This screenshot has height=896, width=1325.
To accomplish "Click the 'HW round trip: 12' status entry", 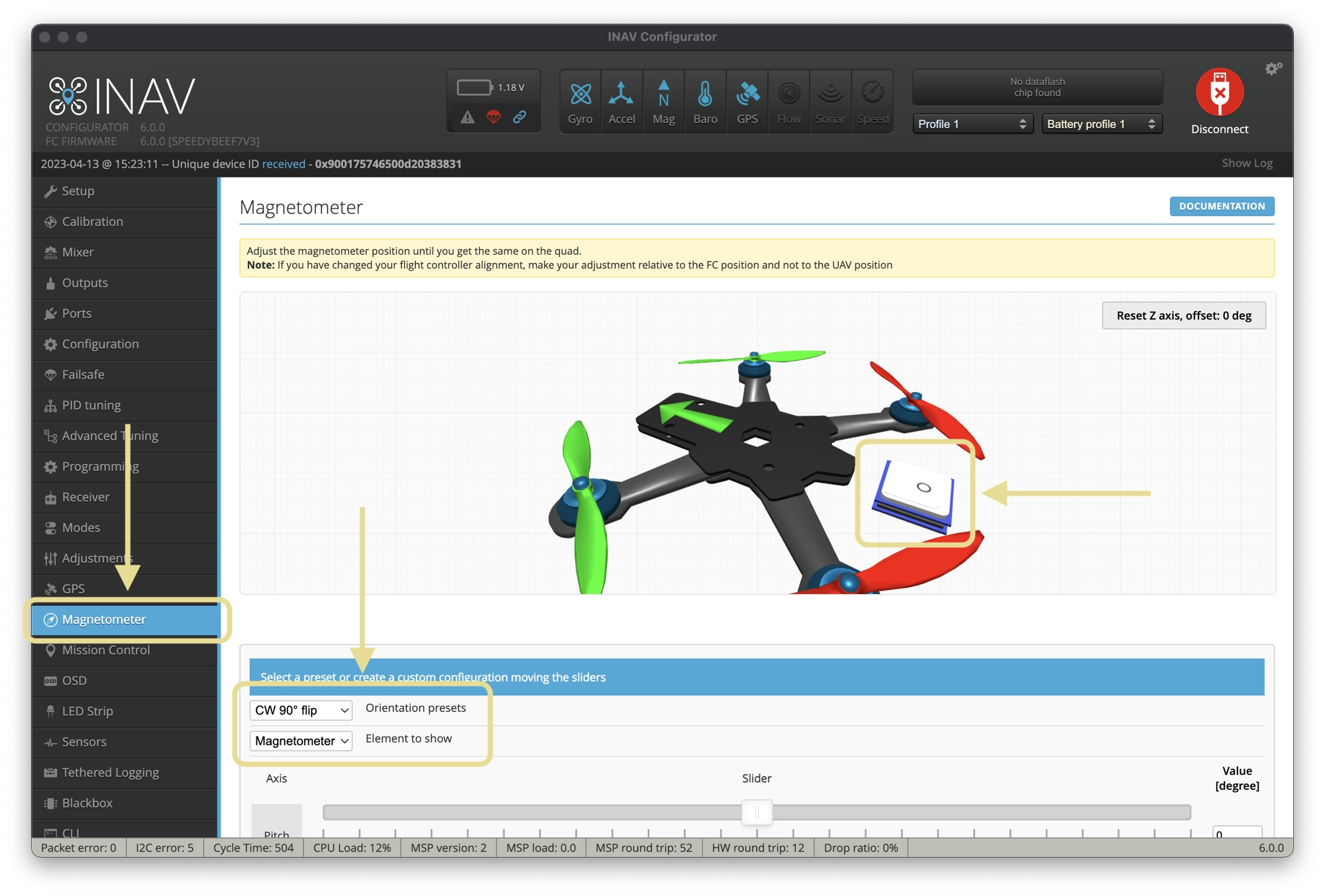I will tap(758, 848).
